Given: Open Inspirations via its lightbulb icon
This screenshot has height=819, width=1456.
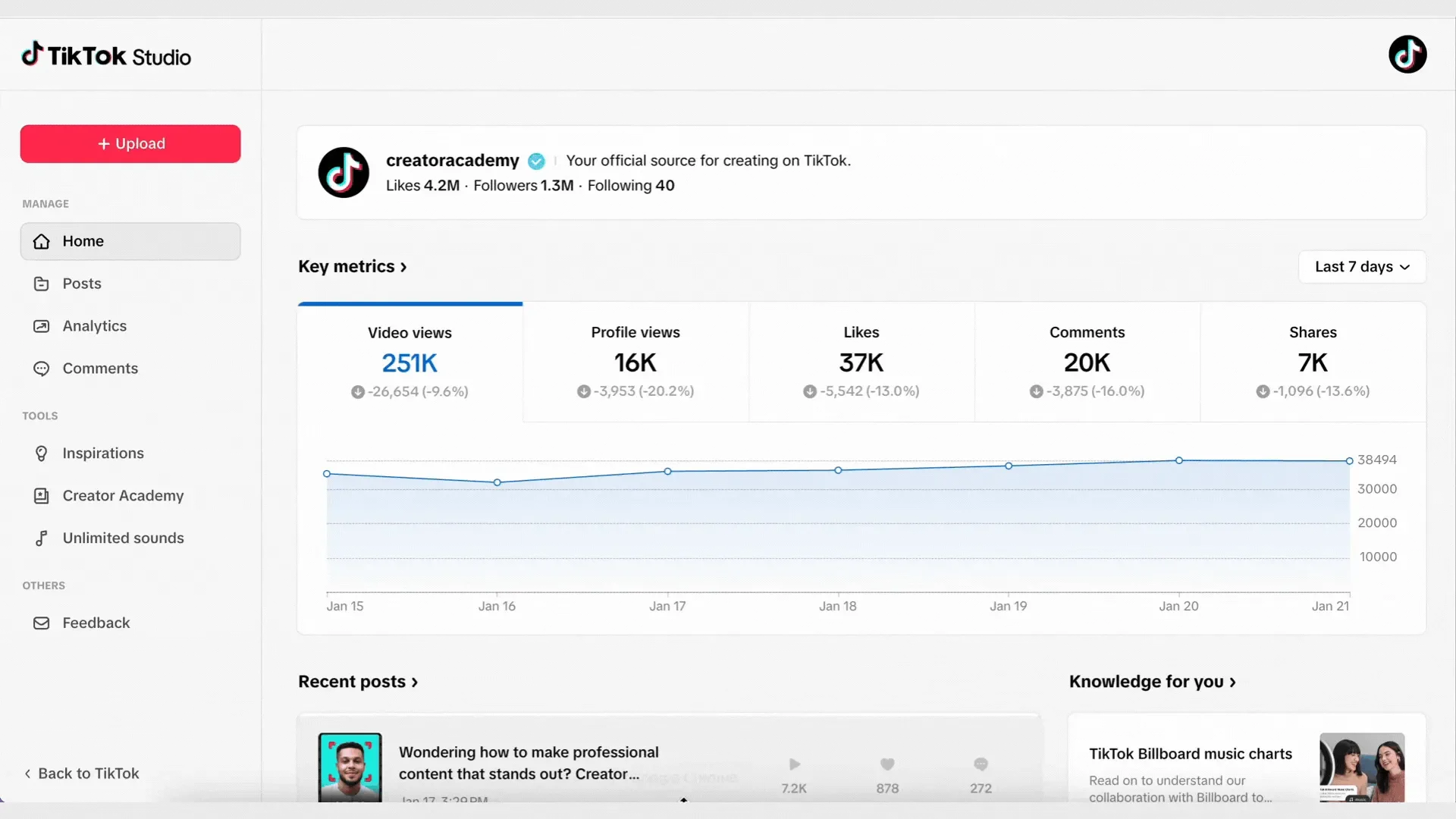Looking at the screenshot, I should click(42, 453).
